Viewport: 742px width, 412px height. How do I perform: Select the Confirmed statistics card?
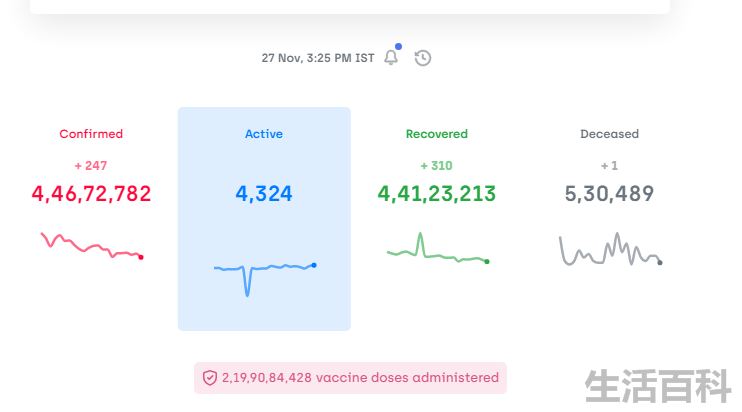(91, 219)
